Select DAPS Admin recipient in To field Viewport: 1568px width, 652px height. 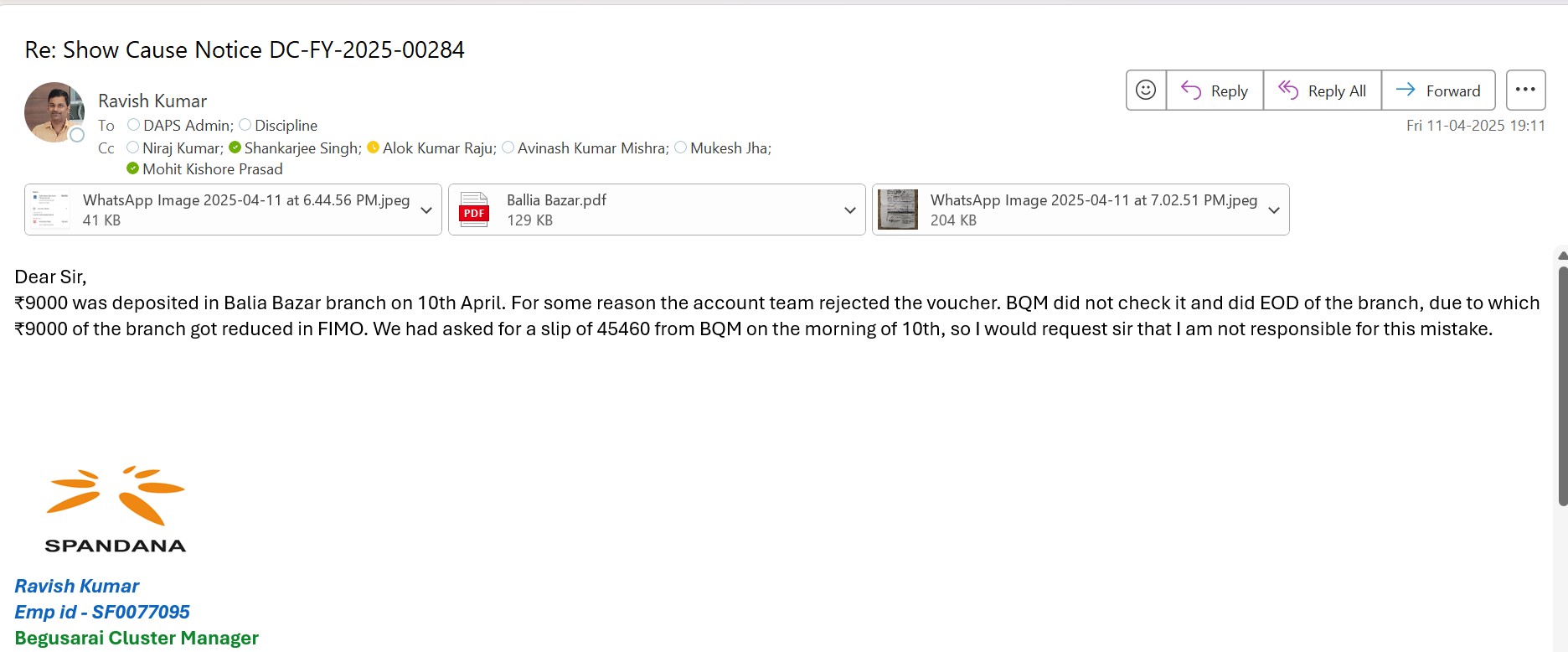pos(188,126)
